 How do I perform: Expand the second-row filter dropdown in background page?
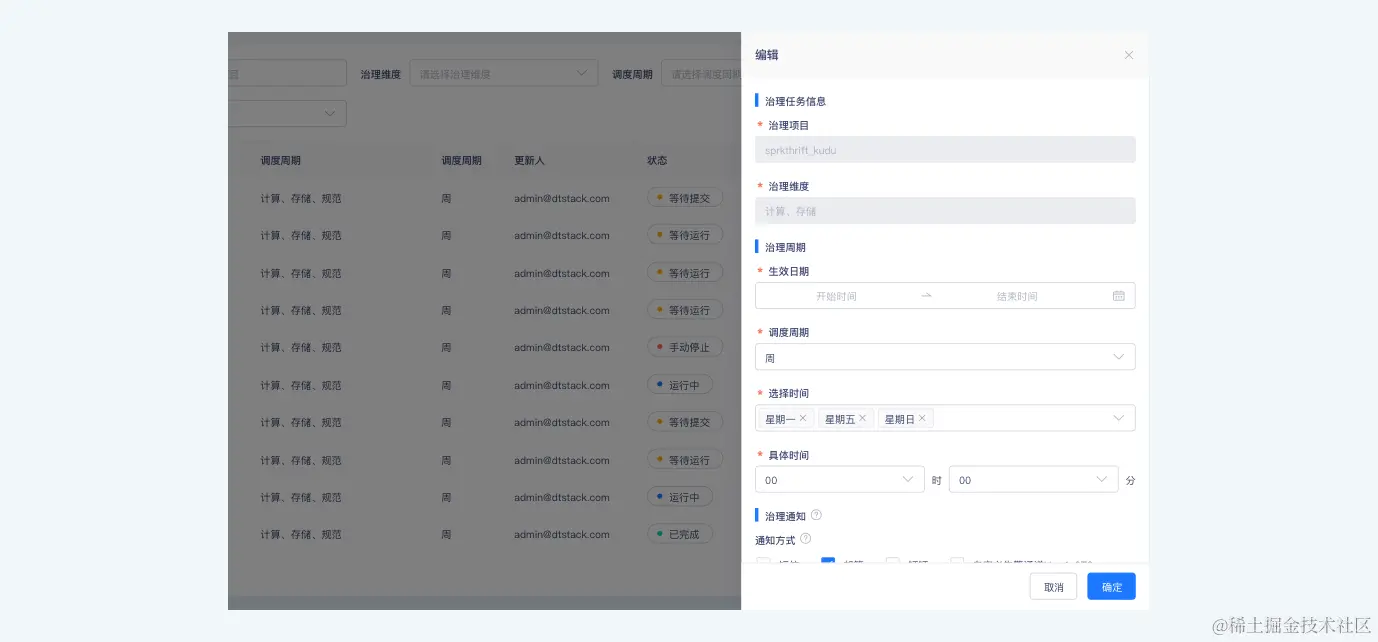click(x=287, y=114)
